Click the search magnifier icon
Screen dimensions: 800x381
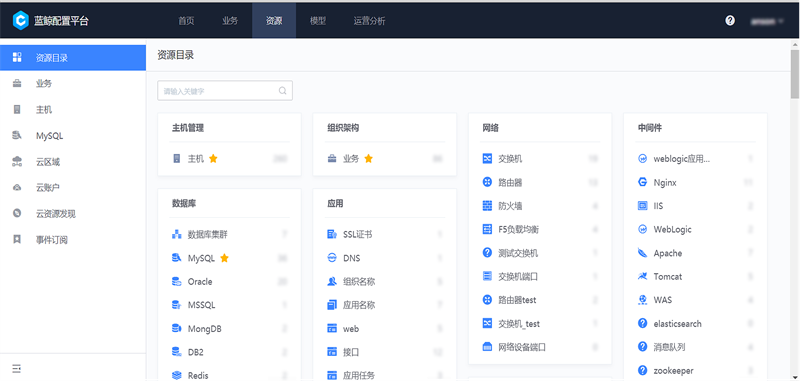283,91
